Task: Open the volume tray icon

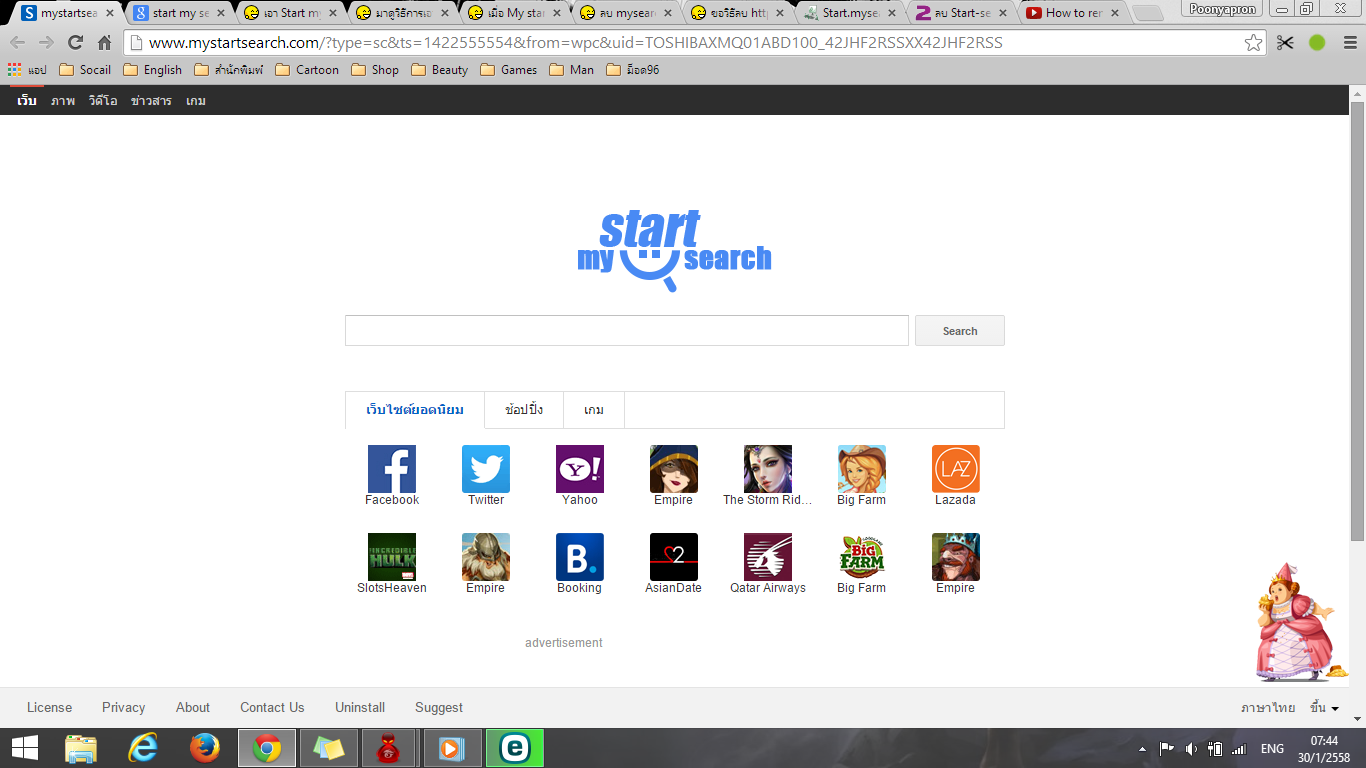Action: 1191,748
